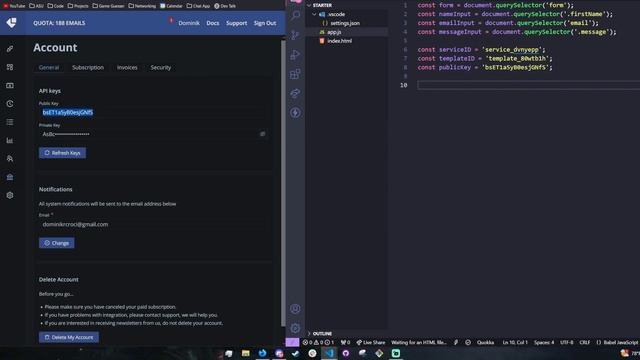Open the bar chart statistics icon in EmailJS sidebar
The width and height of the screenshot is (640, 360).
(10, 140)
